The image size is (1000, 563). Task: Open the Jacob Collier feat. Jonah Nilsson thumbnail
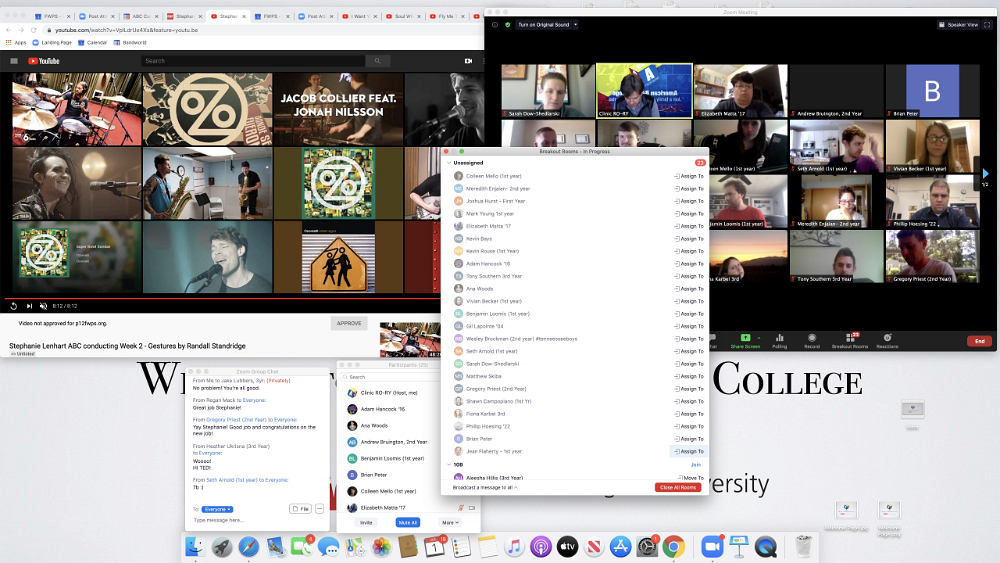(x=338, y=110)
